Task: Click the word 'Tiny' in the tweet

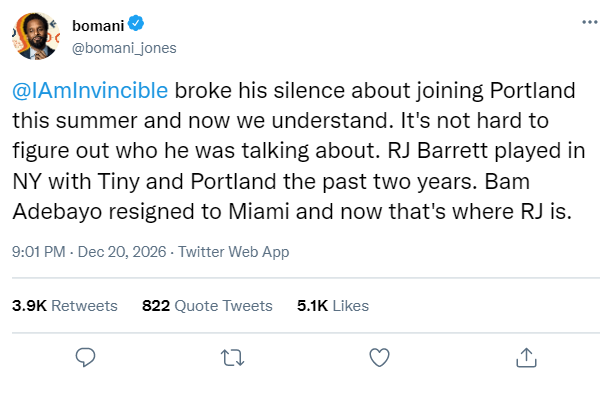Action: 119,182
